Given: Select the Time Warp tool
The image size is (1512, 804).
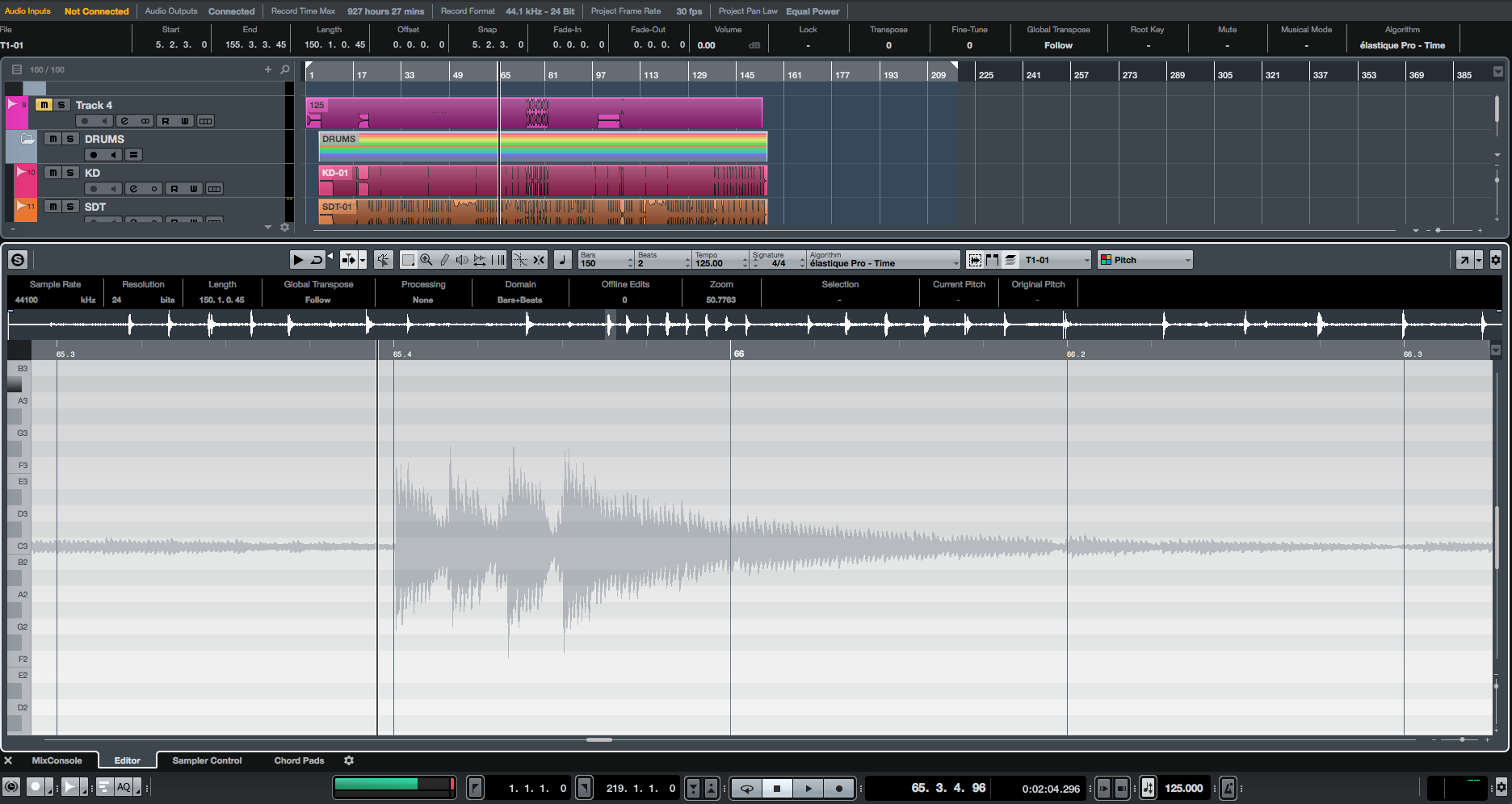Looking at the screenshot, I should tap(498, 260).
